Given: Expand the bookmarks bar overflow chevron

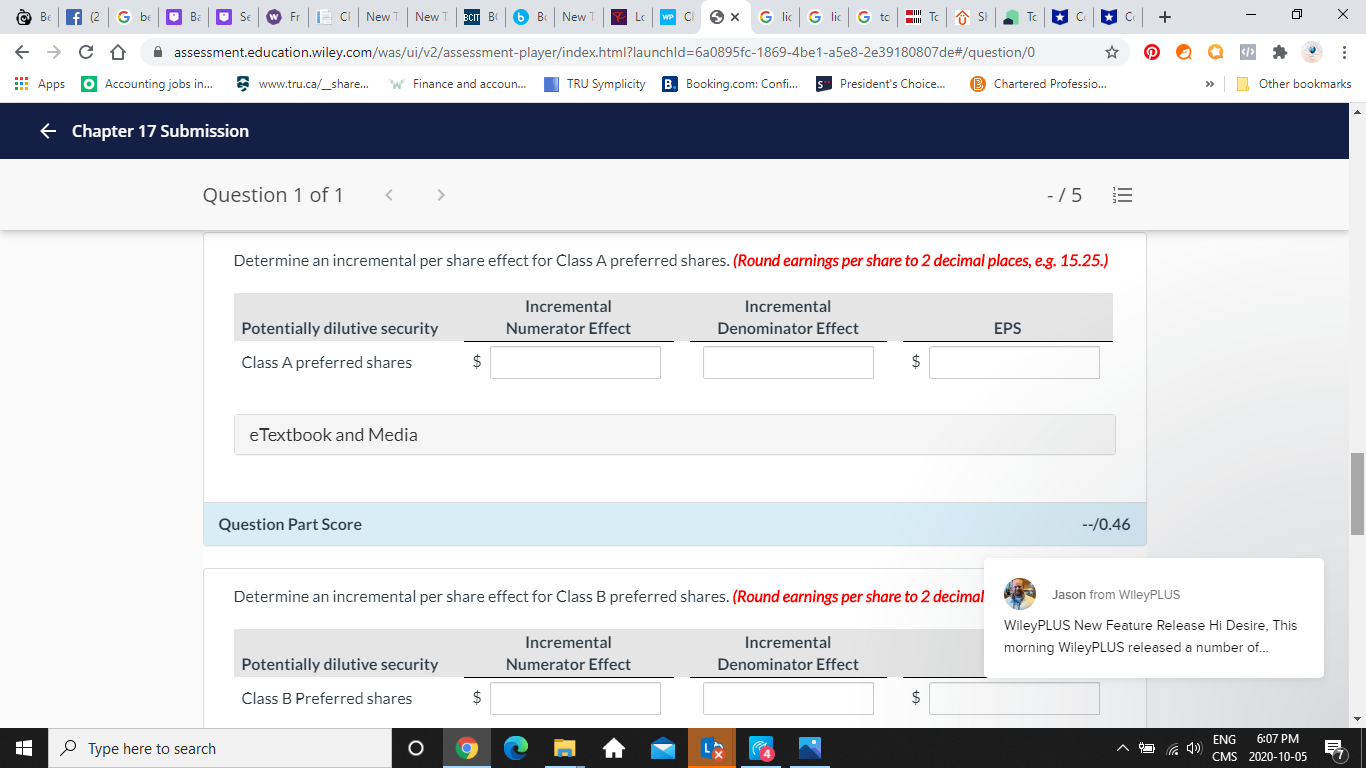Looking at the screenshot, I should point(1210,83).
